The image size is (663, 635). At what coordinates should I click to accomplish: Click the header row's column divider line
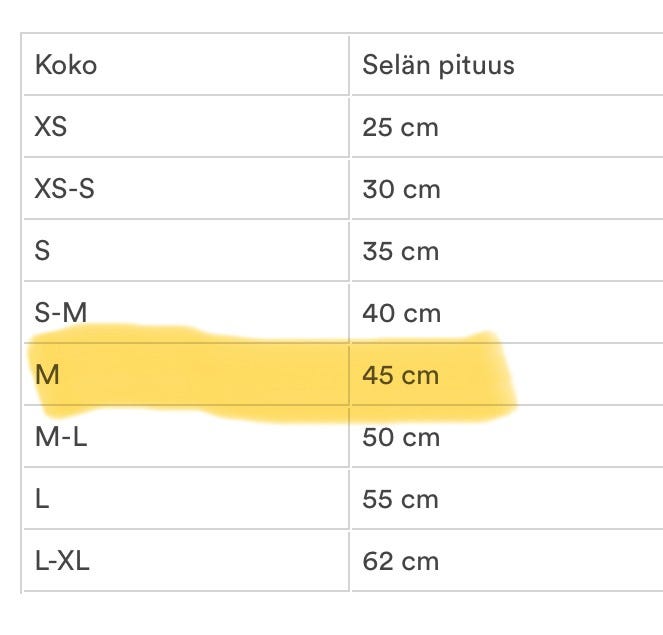[349, 66]
